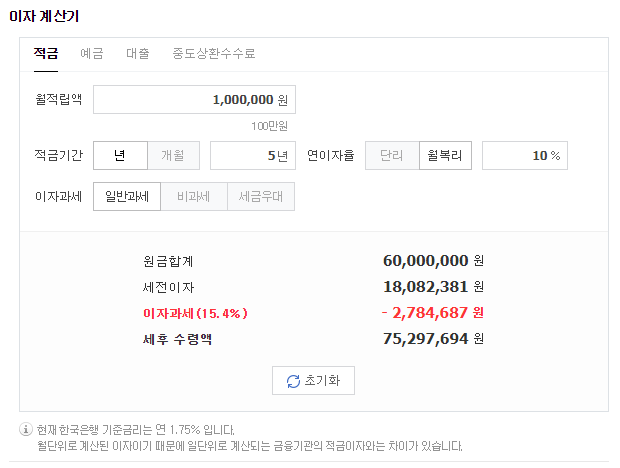Click the 이자과세(15.4%) red label
Image resolution: width=620 pixels, height=468 pixels.
pos(195,313)
